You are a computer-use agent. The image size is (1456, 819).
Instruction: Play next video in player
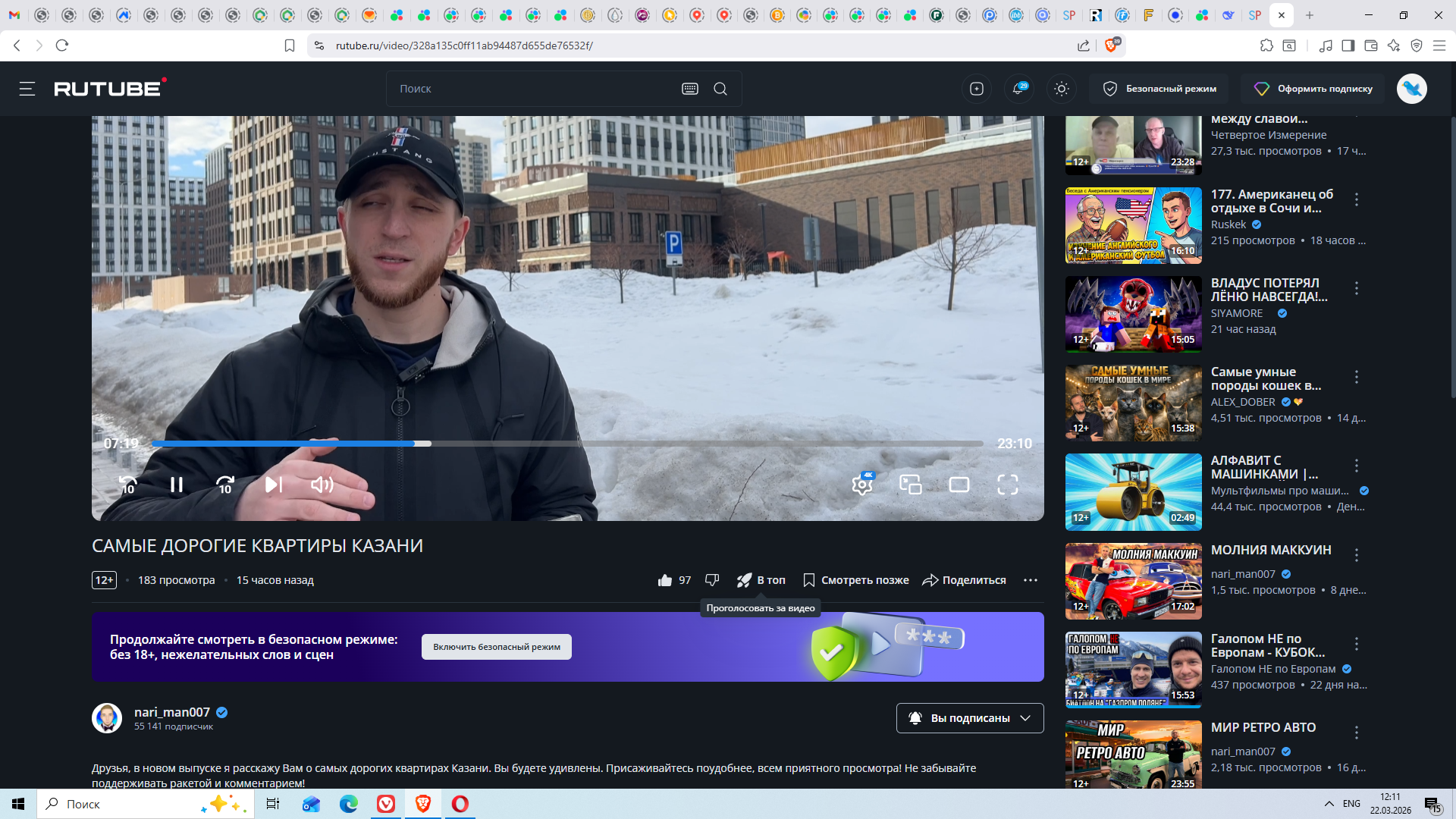(x=273, y=485)
